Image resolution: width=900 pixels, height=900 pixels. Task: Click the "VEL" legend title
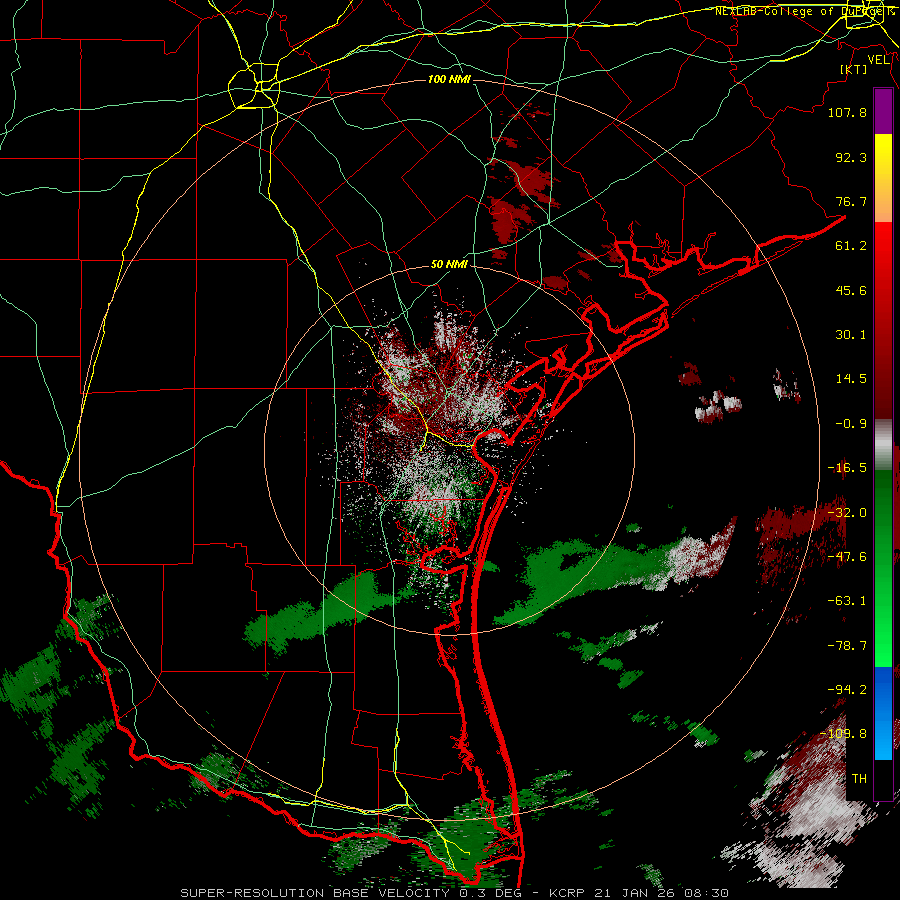click(878, 60)
